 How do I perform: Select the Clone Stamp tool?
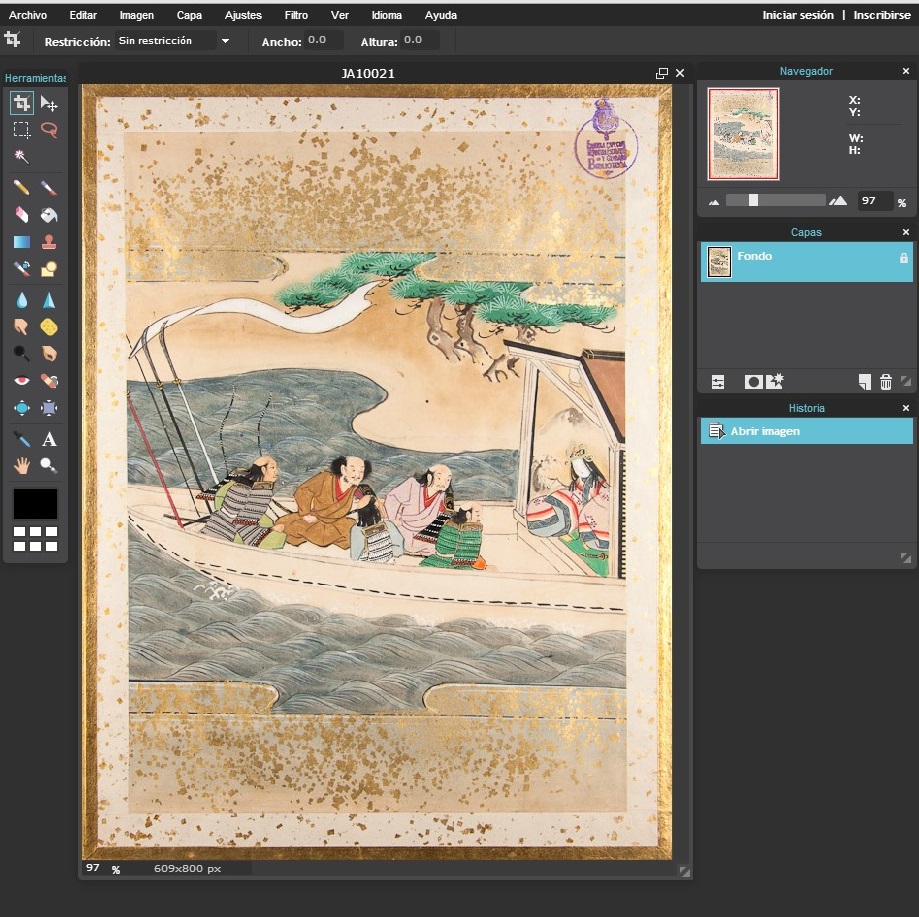49,241
